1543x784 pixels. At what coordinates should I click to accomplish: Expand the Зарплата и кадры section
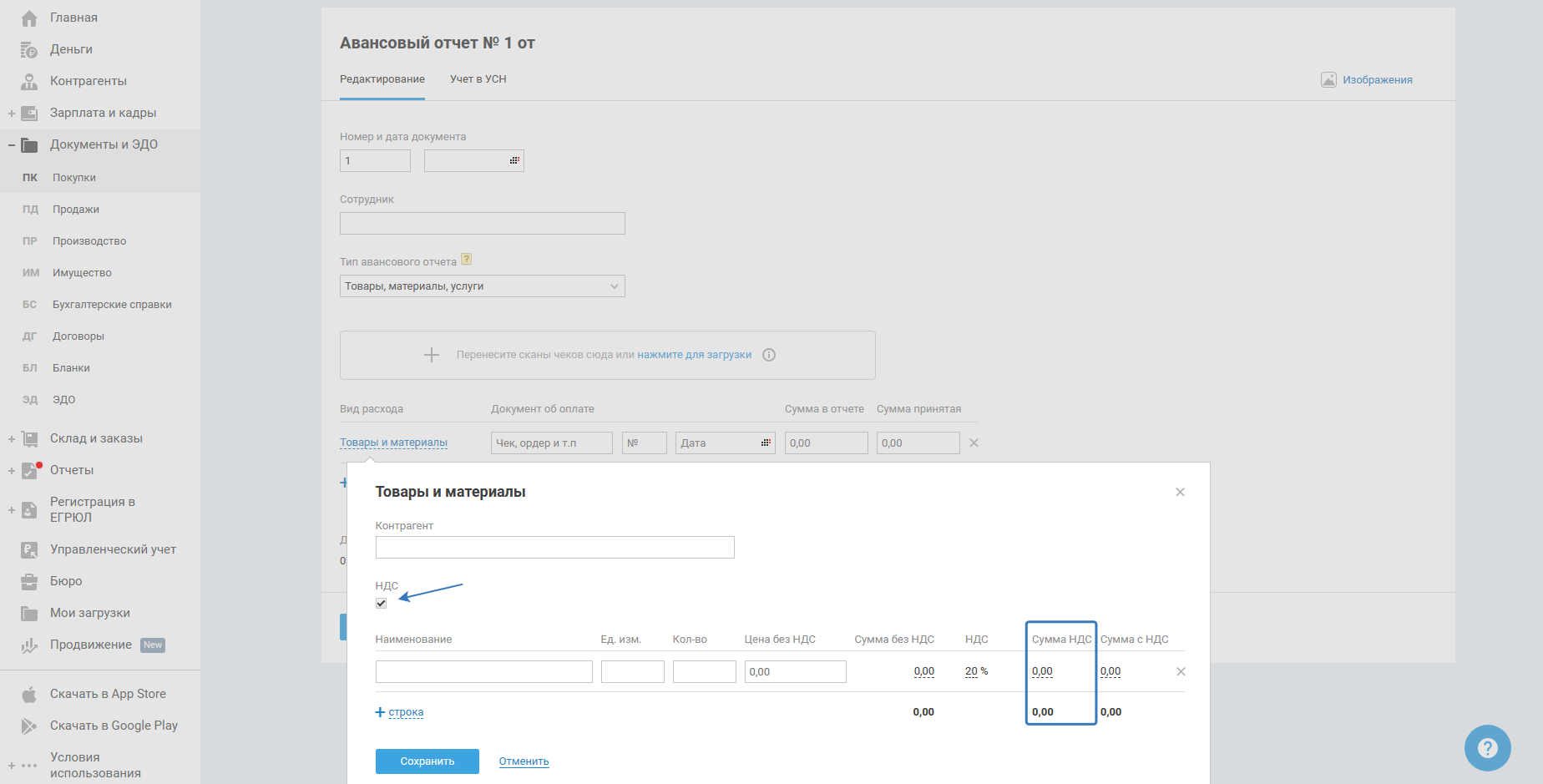coord(12,114)
